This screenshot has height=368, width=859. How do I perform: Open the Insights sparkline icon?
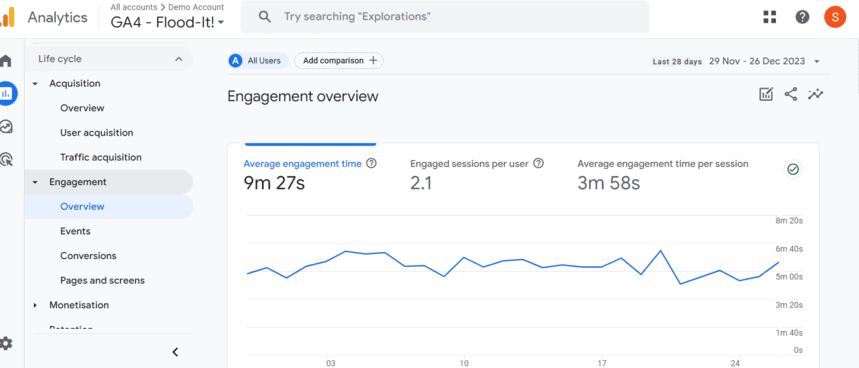pyautogui.click(x=816, y=94)
